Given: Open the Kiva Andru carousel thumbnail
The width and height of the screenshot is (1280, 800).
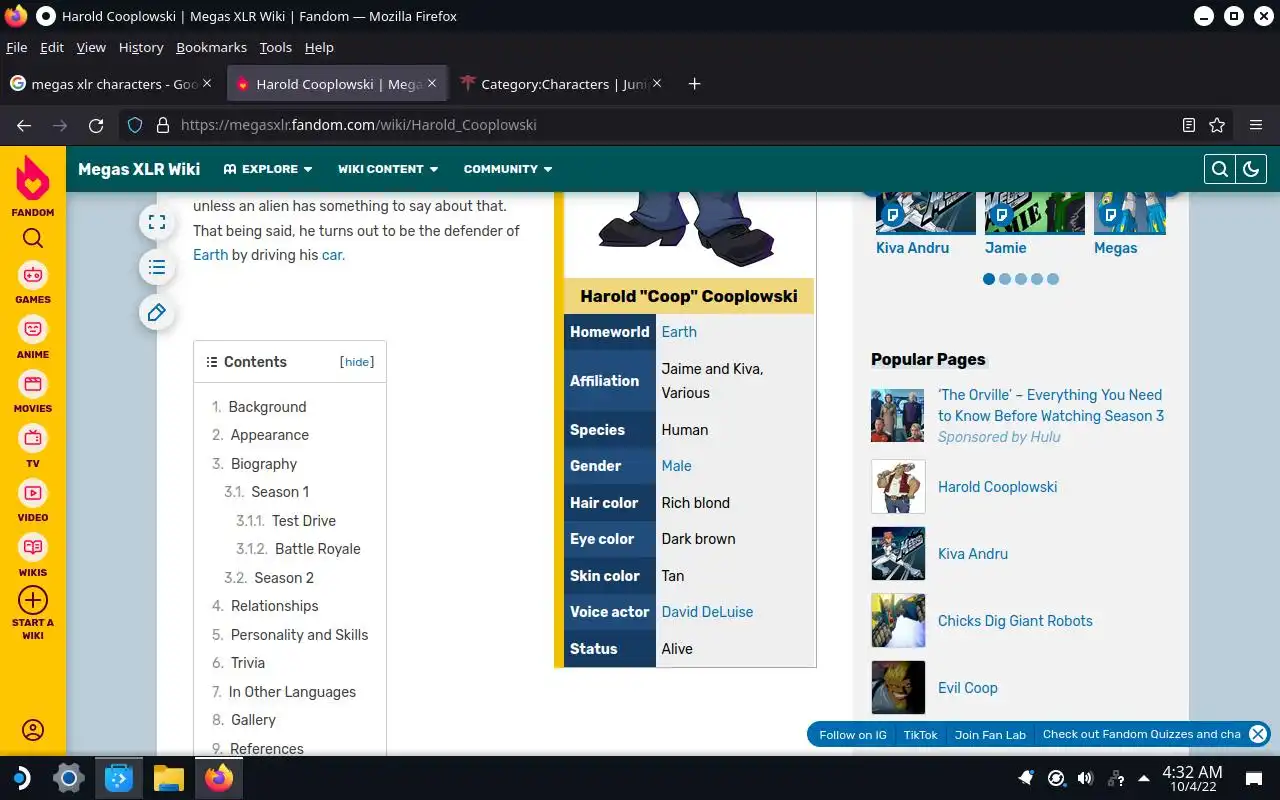Looking at the screenshot, I should tap(925, 212).
